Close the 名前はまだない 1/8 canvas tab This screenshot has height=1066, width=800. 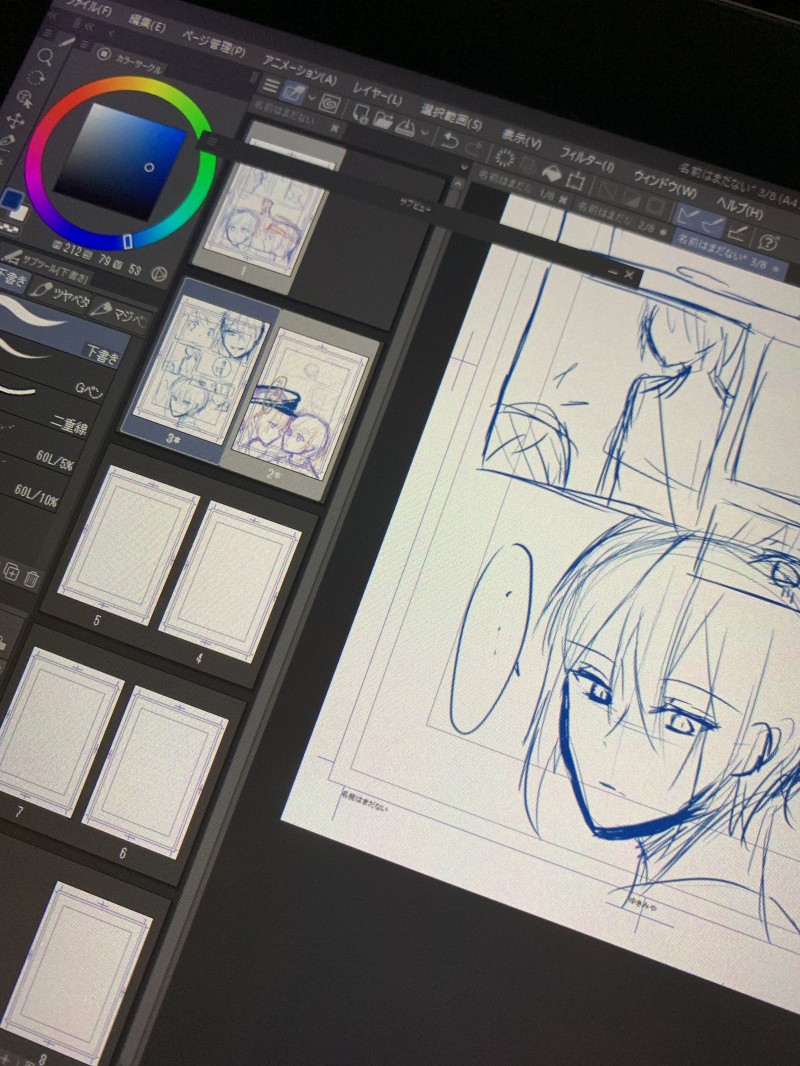point(563,199)
